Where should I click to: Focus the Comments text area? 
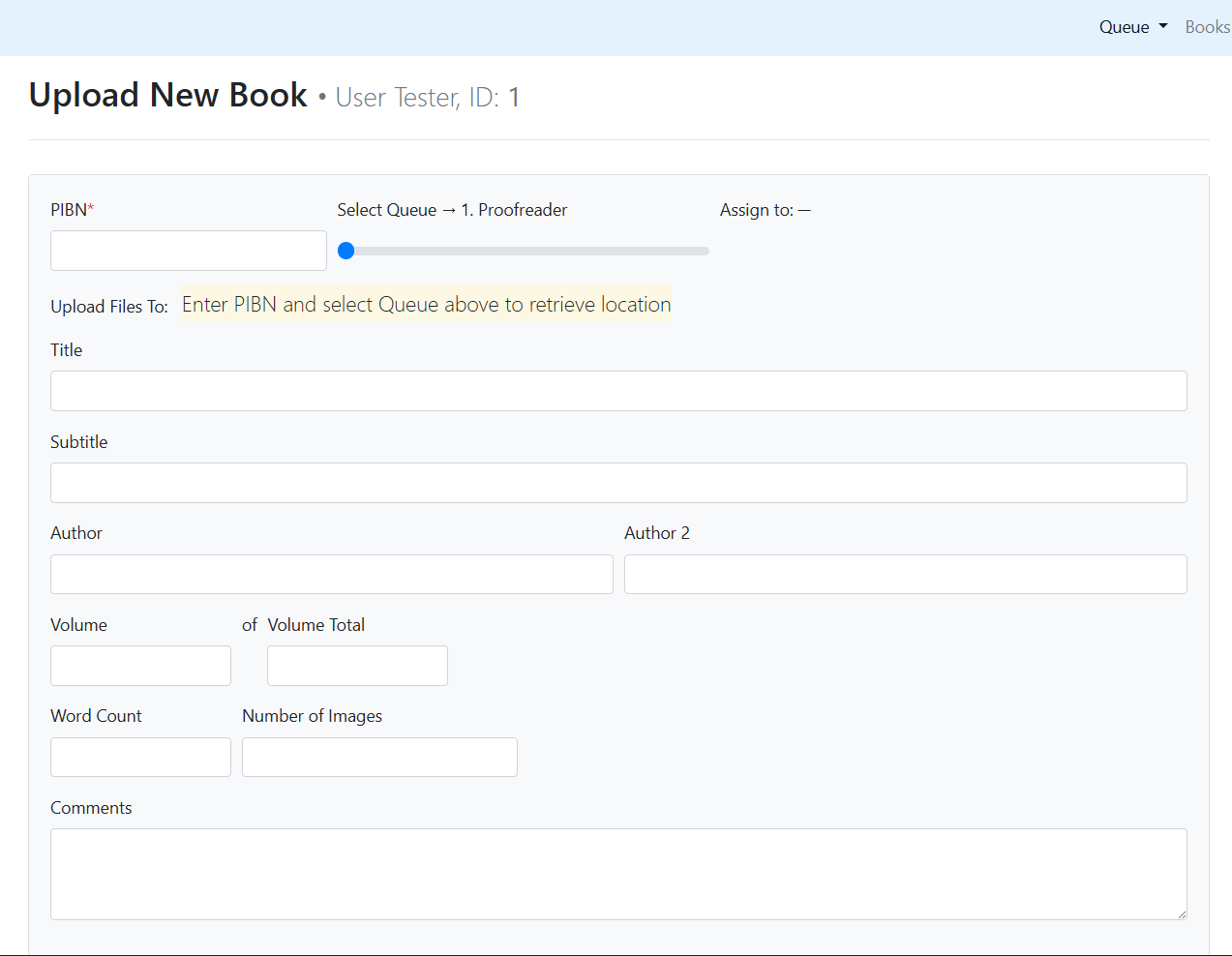click(618, 874)
